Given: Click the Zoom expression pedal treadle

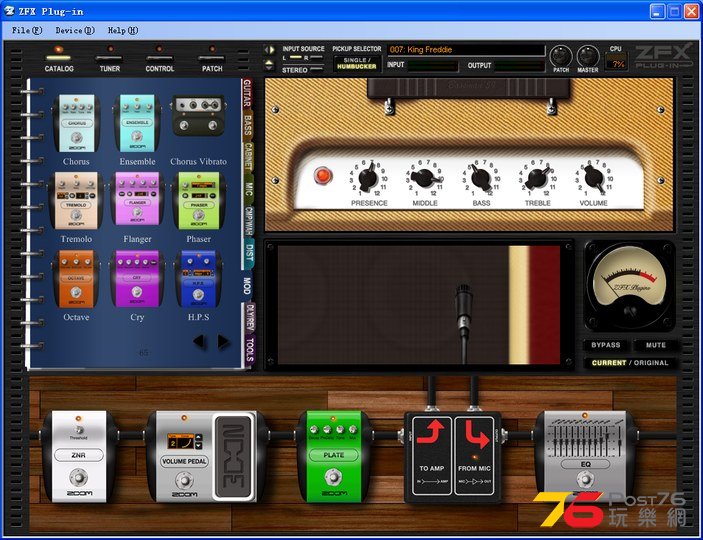Looking at the screenshot, I should 234,457.
